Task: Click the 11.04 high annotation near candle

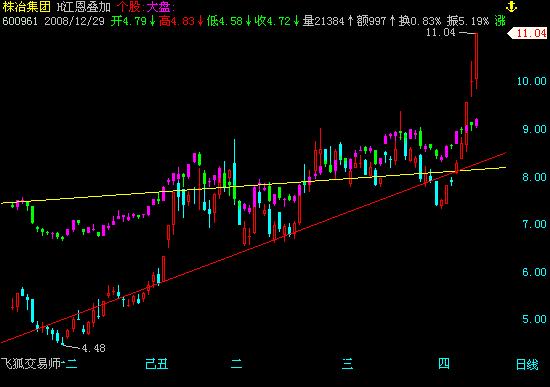Action: tap(441, 33)
